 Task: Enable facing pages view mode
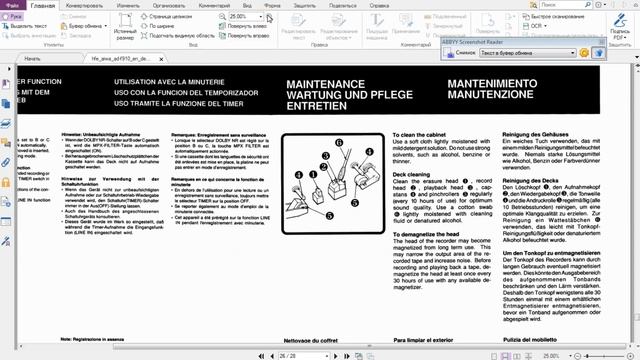517,356
